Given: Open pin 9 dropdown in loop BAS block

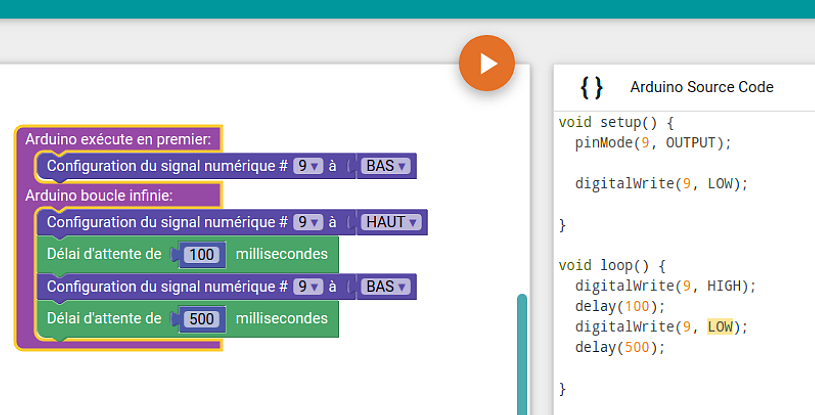Looking at the screenshot, I should [308, 287].
